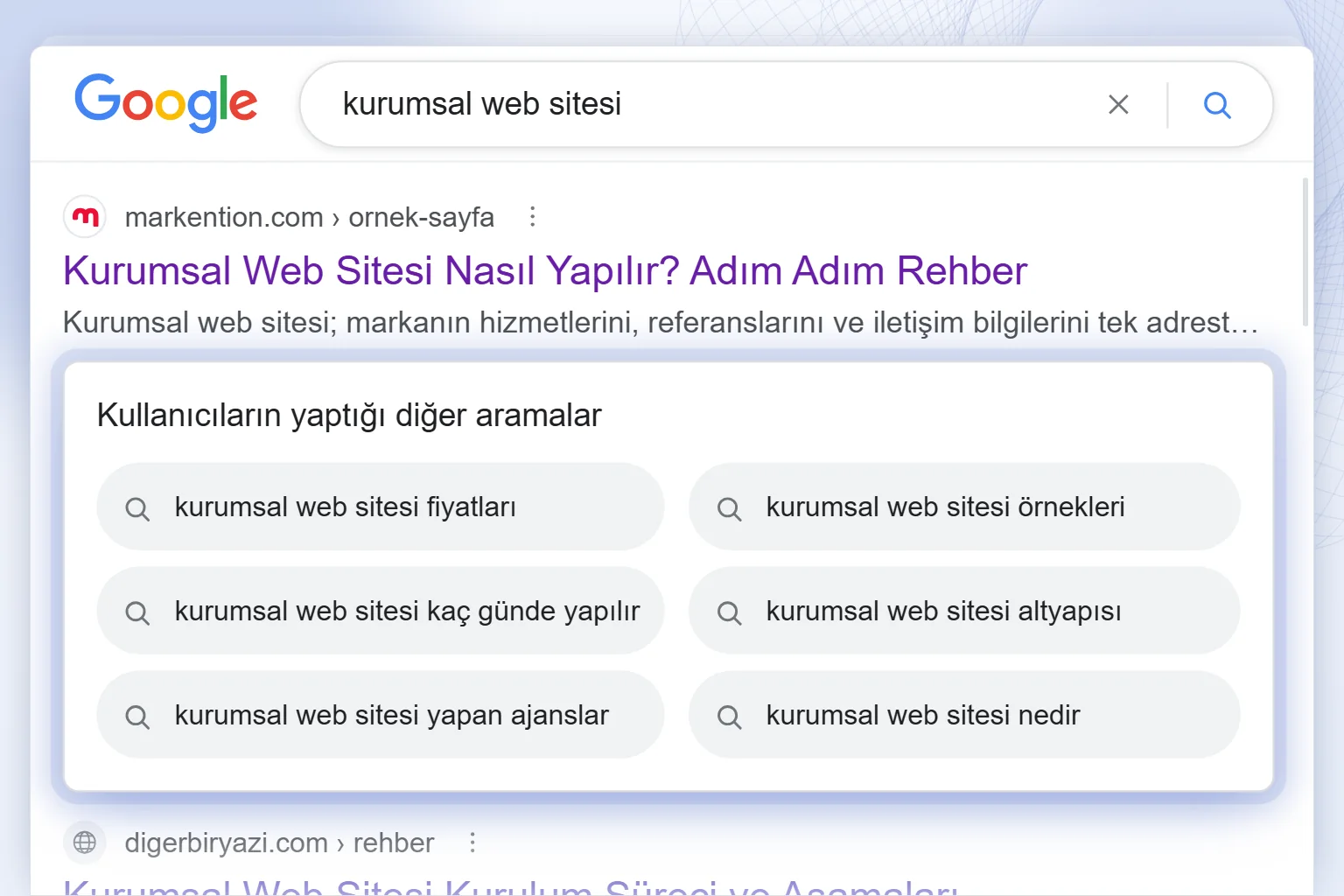Click the digerbiryazi.com › rehber breadcrumb
Viewport: 1344px width, 896px height.
(279, 843)
